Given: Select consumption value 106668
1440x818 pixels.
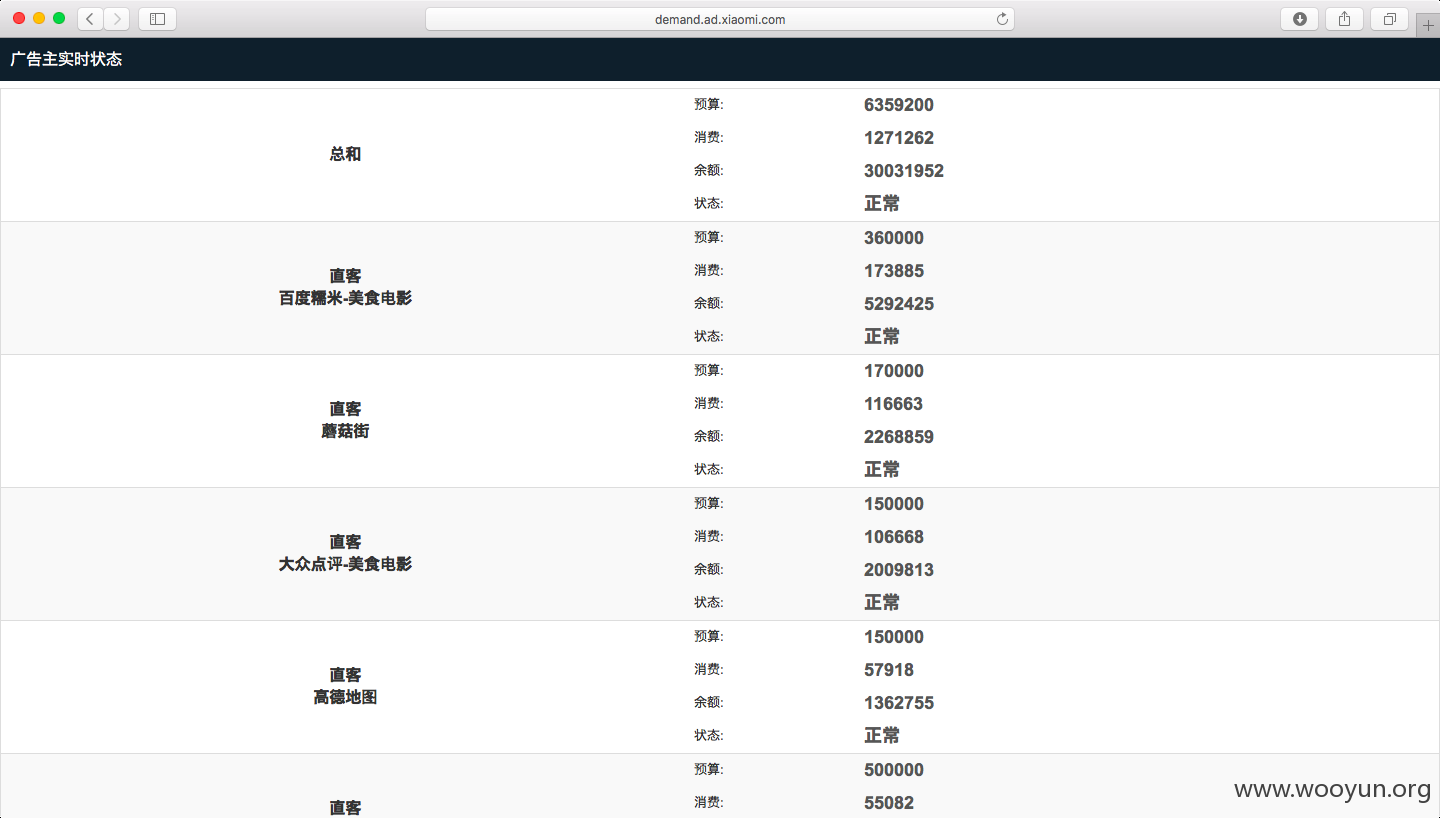Looking at the screenshot, I should coord(894,537).
